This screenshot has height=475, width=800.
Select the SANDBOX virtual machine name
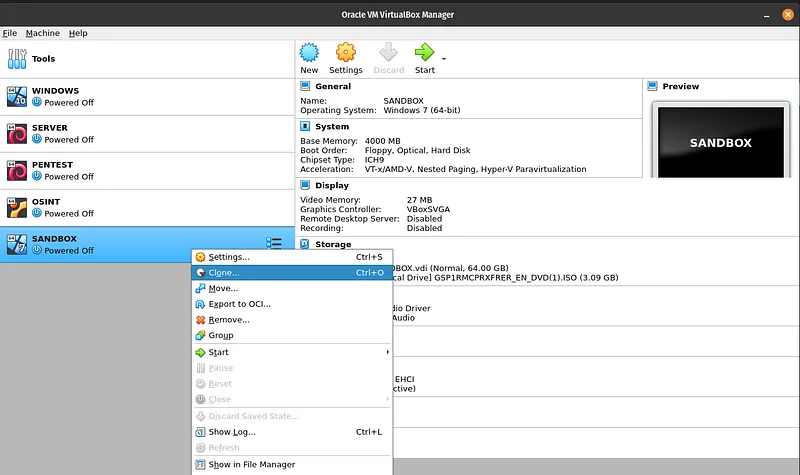[54, 239]
